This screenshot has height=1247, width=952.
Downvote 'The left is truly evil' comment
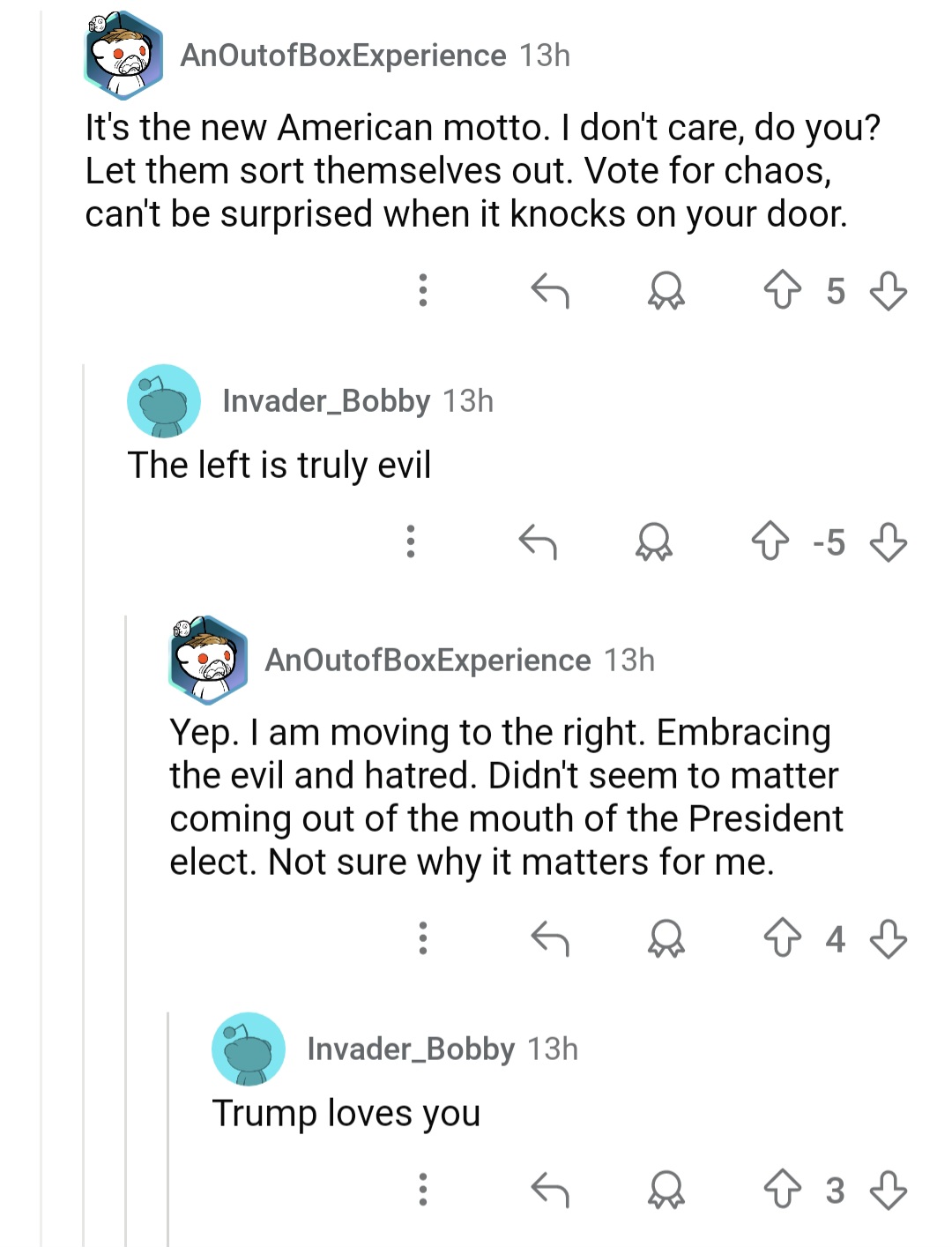888,541
